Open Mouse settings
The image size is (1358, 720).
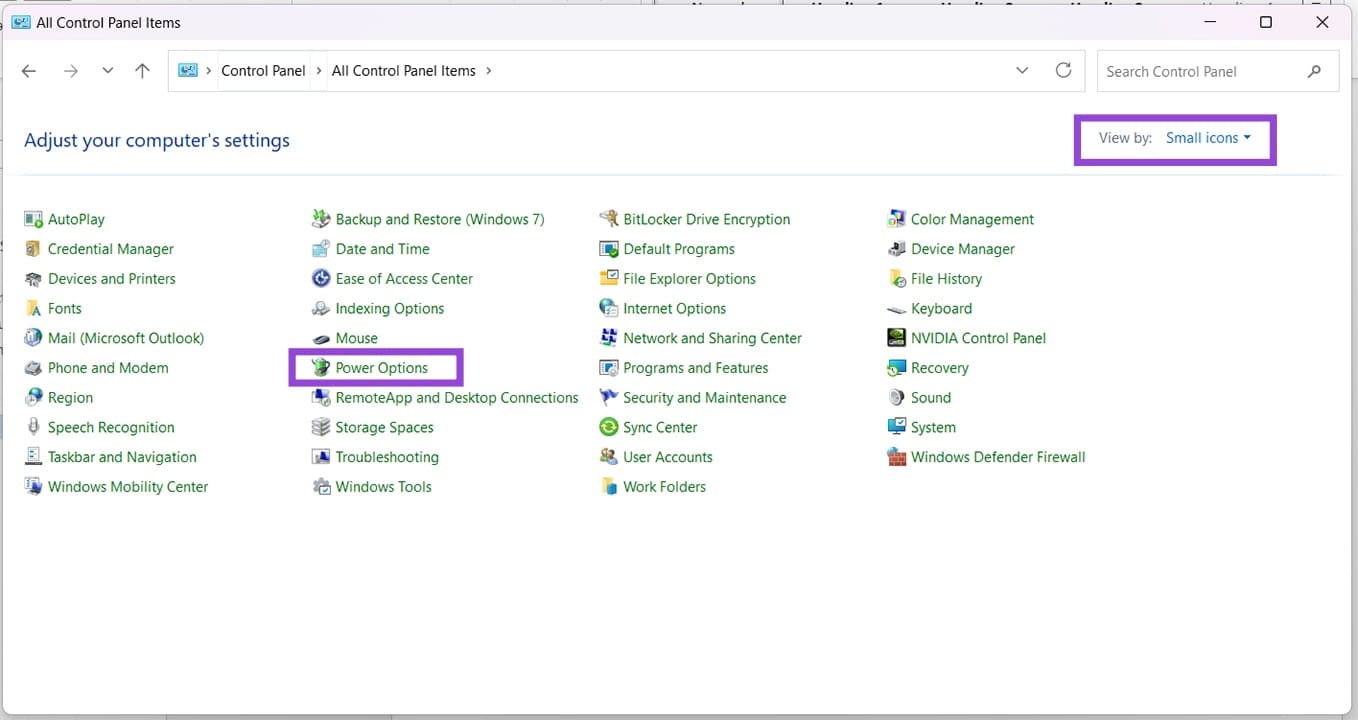pyautogui.click(x=356, y=337)
